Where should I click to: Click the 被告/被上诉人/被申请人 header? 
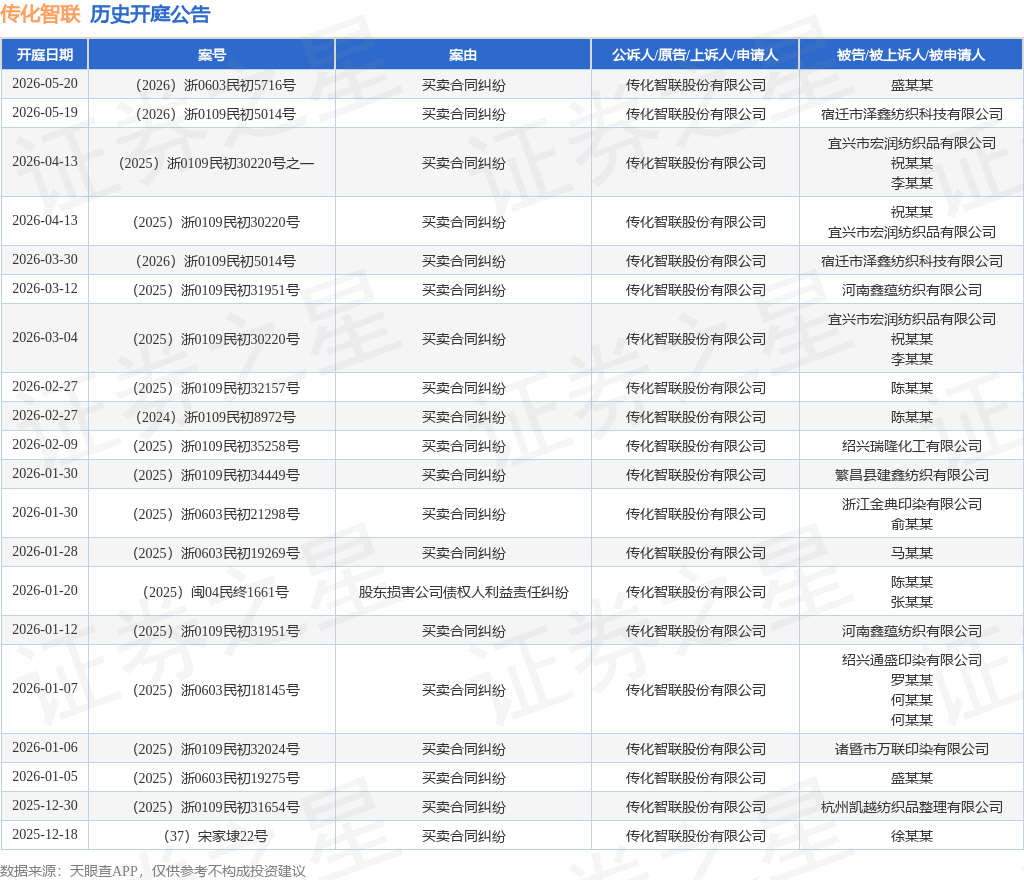click(x=911, y=55)
